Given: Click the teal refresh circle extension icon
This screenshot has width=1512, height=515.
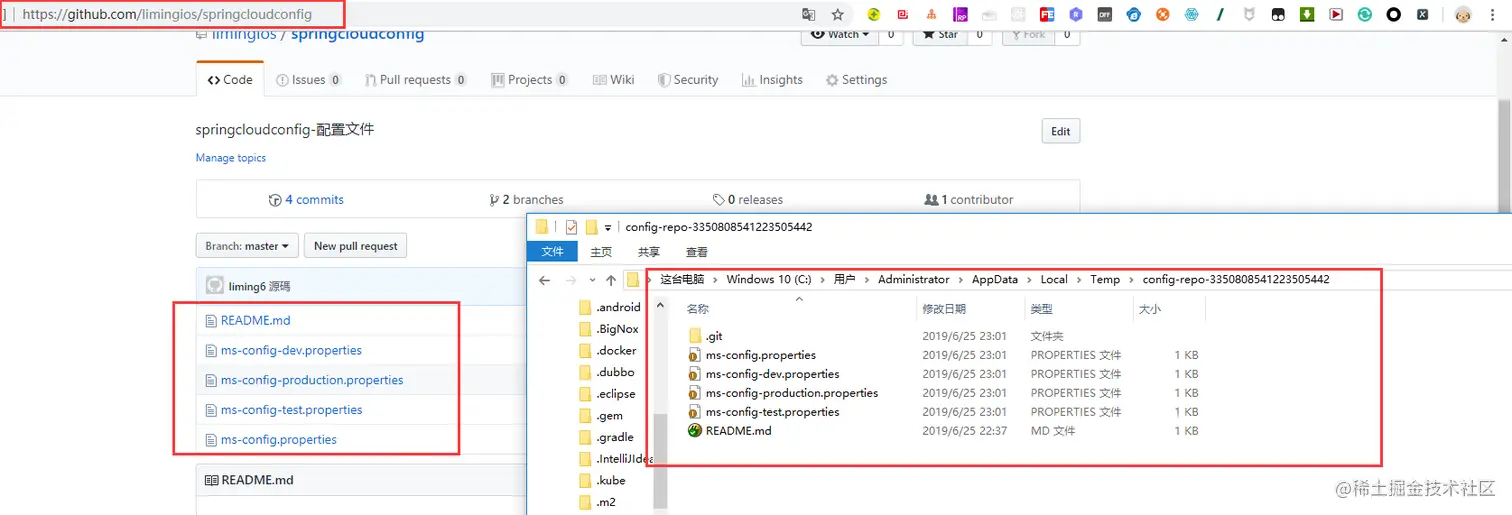Looking at the screenshot, I should [1365, 15].
